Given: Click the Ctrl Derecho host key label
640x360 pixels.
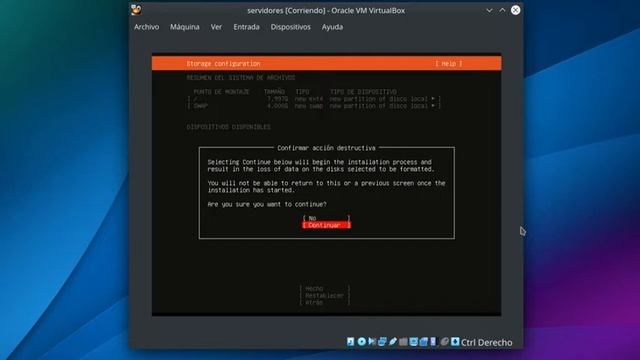Looking at the screenshot, I should 487,342.
